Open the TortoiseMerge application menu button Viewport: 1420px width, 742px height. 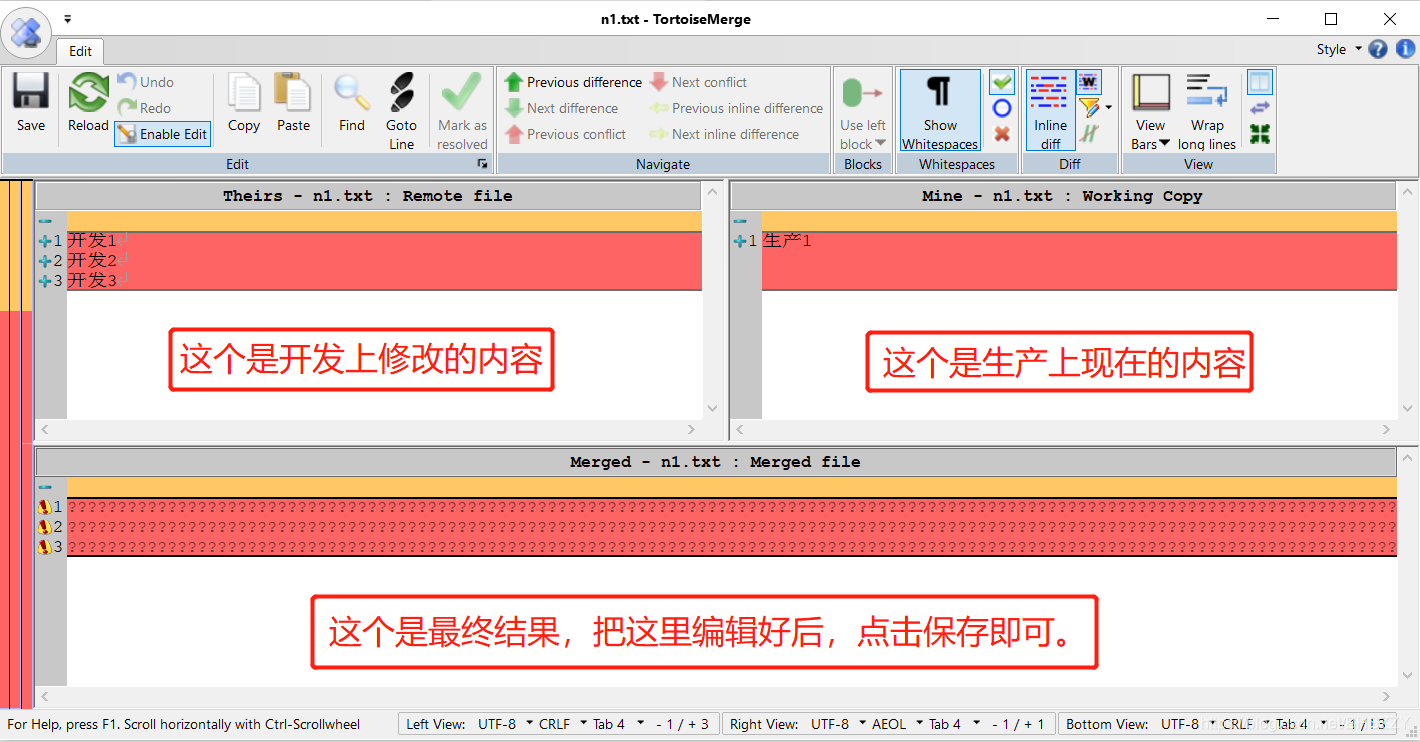[x=26, y=33]
